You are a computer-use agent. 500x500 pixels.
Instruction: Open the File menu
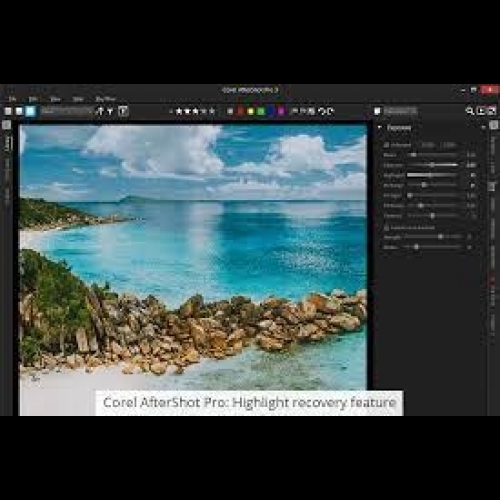tap(12, 99)
